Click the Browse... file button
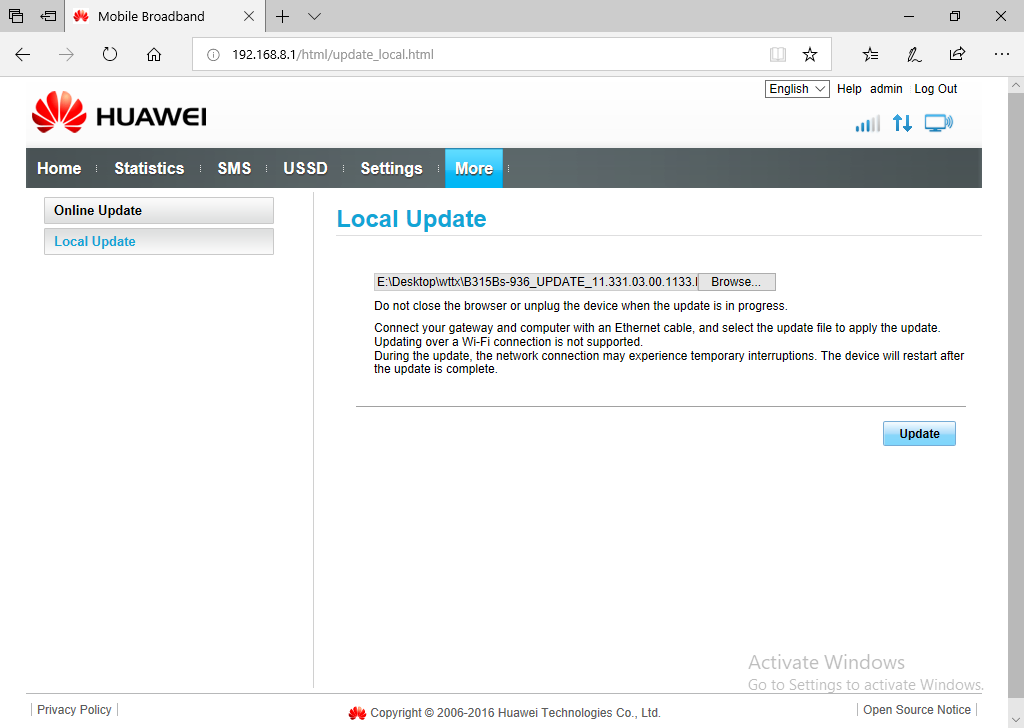Viewport: 1024px width, 728px height. 737,282
